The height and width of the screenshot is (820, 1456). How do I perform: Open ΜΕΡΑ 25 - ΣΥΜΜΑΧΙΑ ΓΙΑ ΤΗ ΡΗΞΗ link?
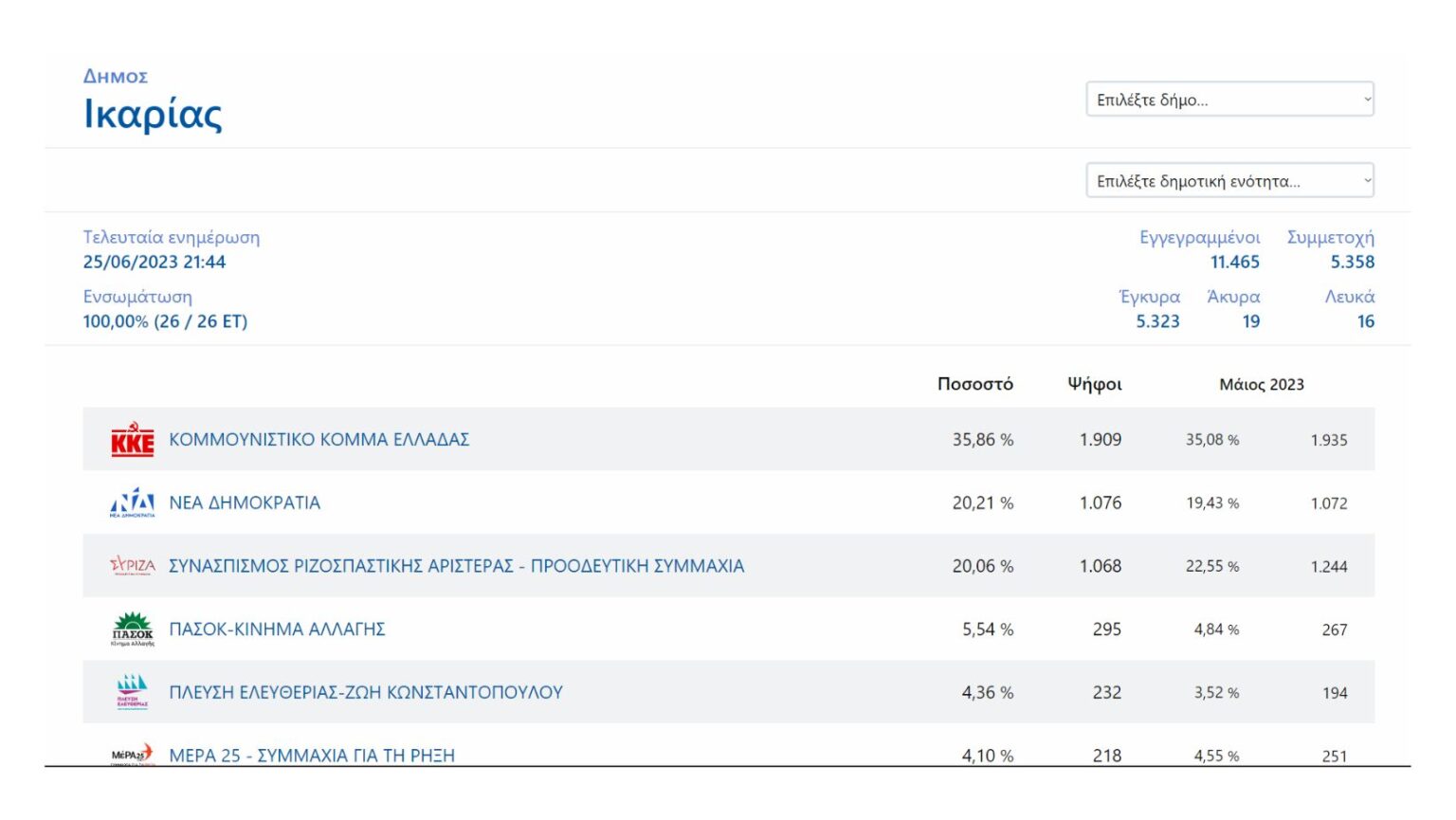pos(312,756)
